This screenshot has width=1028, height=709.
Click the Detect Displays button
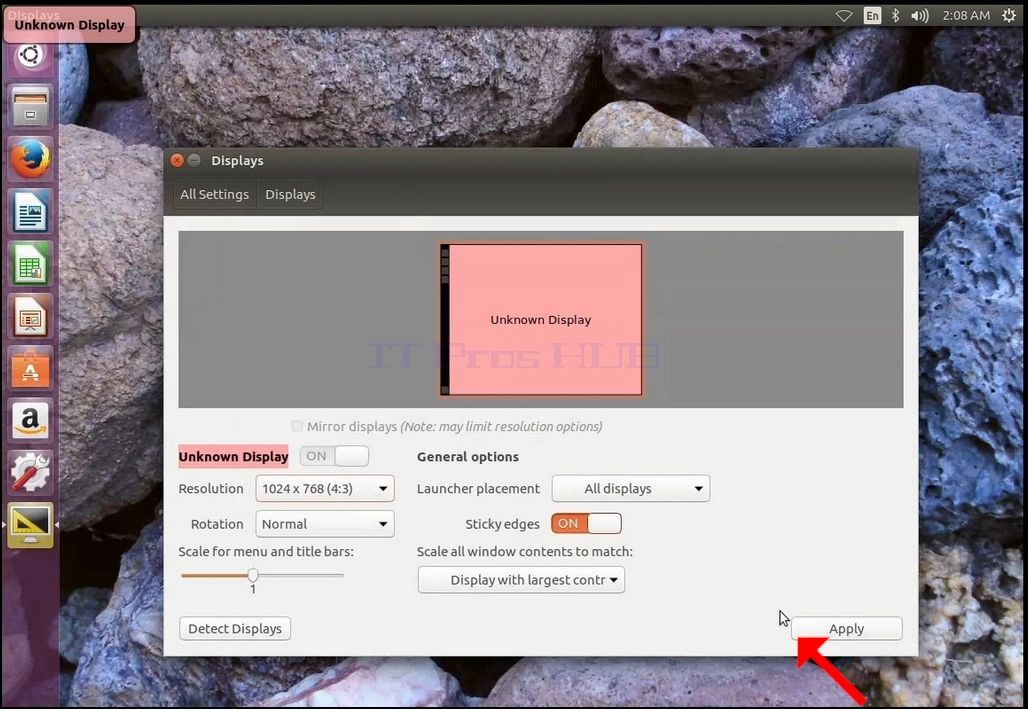click(x=235, y=628)
